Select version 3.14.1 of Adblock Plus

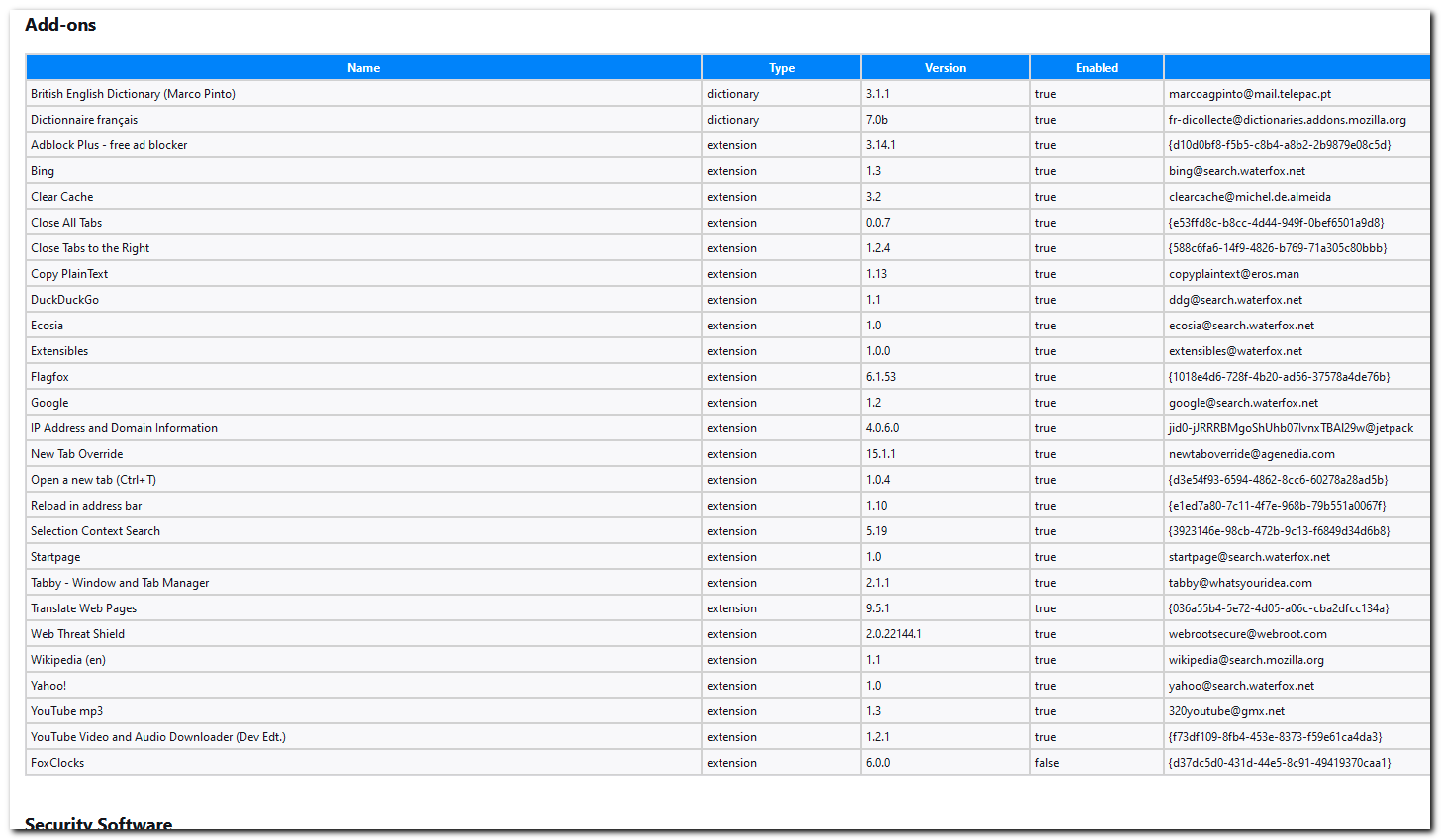pyautogui.click(x=880, y=145)
